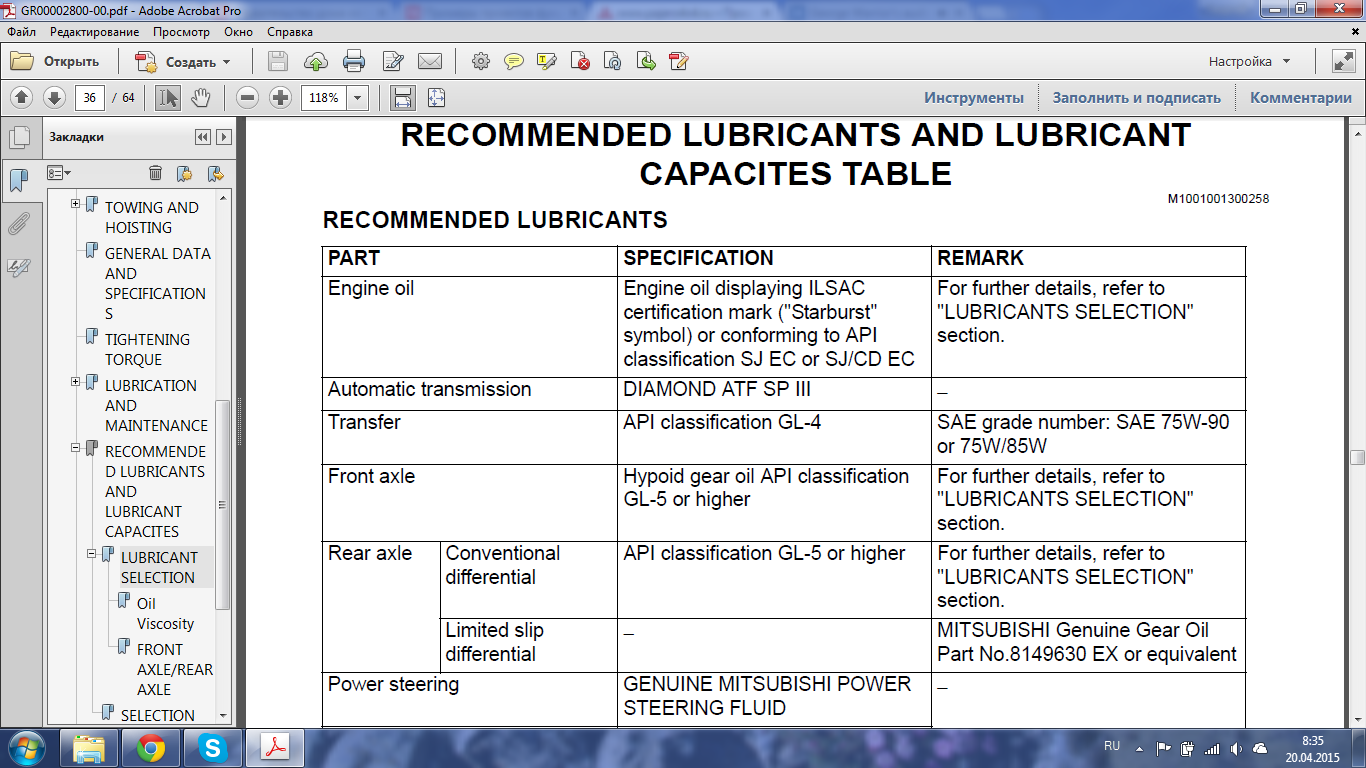
Task: Collapse the bookmarks navigation pane
Action: pyautogui.click(x=203, y=137)
